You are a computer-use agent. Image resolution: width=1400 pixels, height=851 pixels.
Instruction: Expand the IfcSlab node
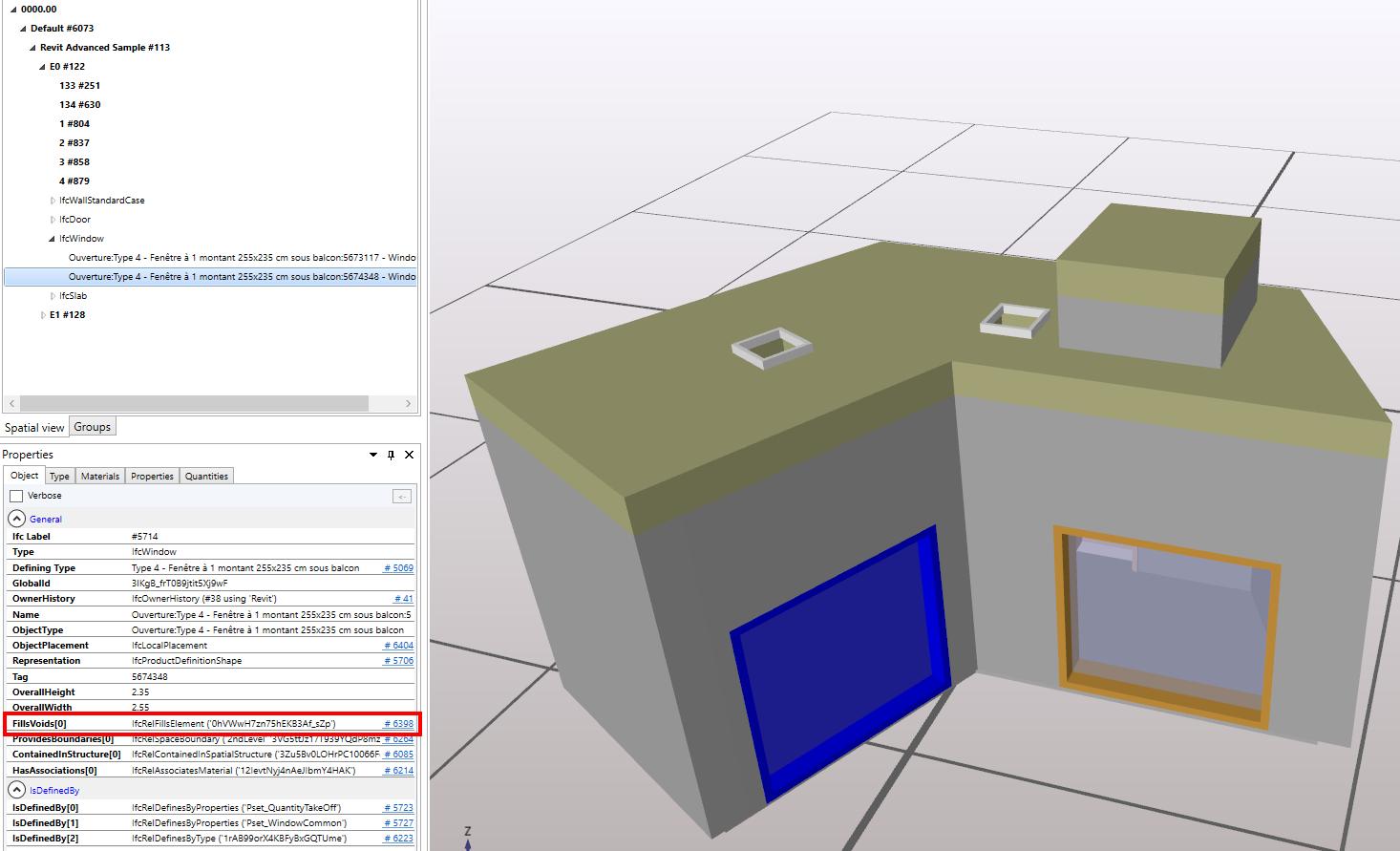coord(53,296)
